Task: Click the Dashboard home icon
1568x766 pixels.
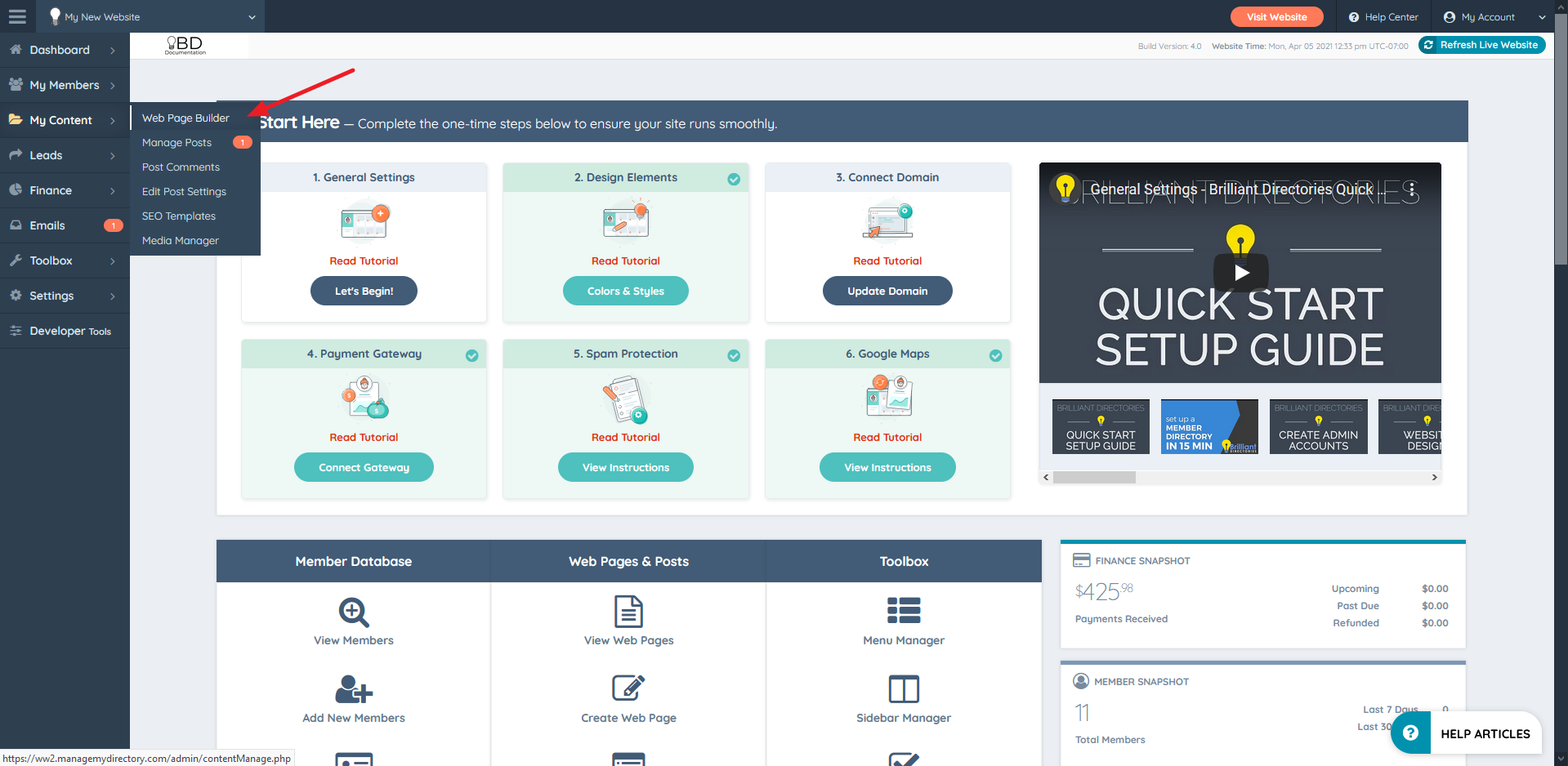Action: [x=16, y=50]
